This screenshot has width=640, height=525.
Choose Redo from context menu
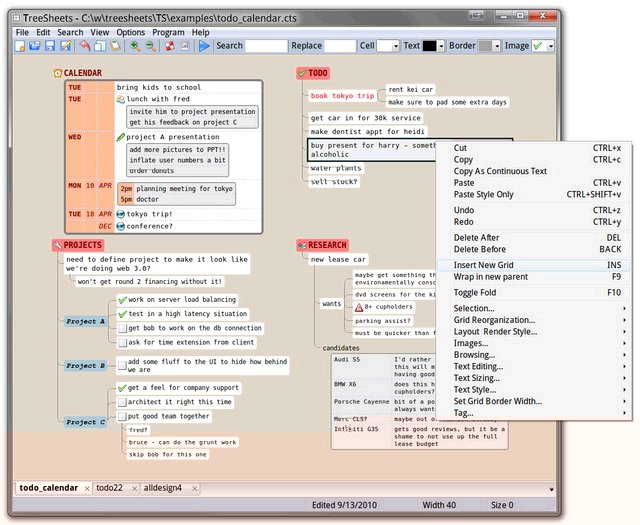click(x=533, y=222)
